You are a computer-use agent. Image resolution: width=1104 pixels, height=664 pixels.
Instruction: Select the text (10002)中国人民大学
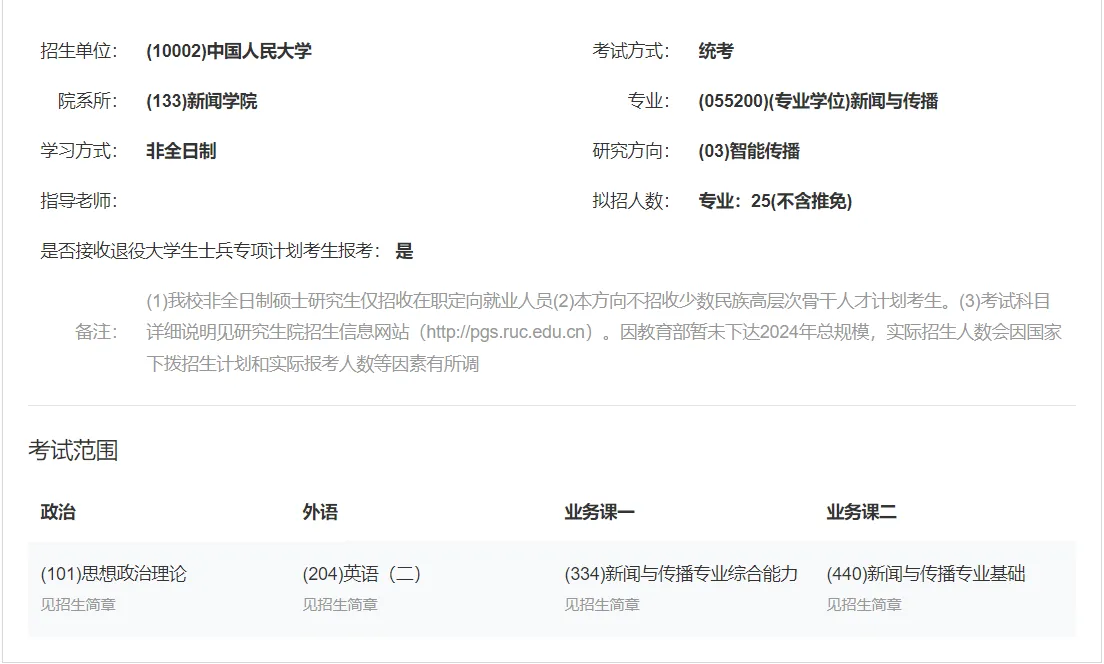pos(229,51)
